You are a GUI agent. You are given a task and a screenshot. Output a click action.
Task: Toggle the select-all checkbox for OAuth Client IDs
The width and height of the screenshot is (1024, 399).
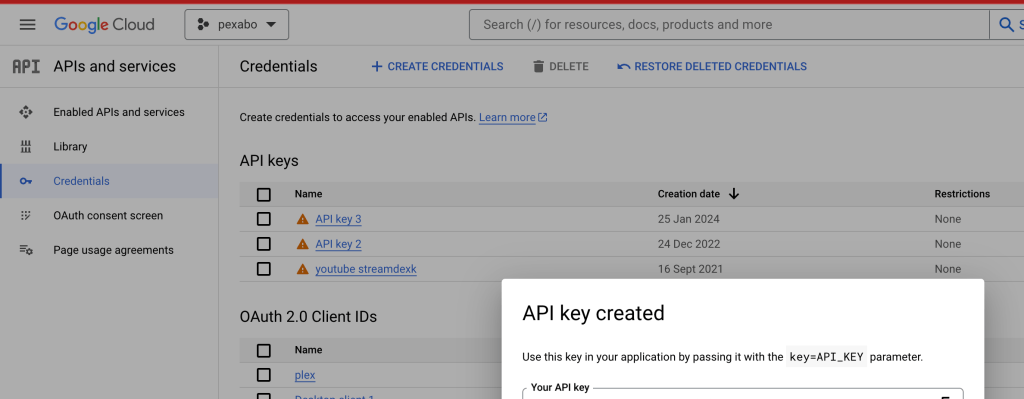coord(264,351)
